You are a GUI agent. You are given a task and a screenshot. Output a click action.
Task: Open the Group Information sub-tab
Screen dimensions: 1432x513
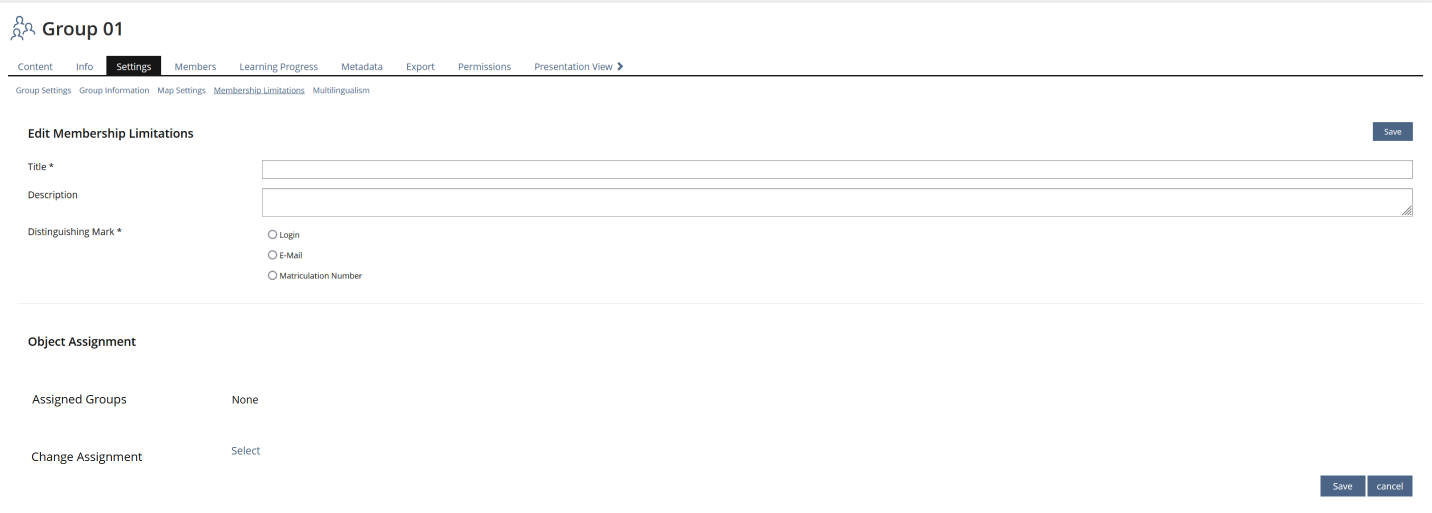[114, 90]
